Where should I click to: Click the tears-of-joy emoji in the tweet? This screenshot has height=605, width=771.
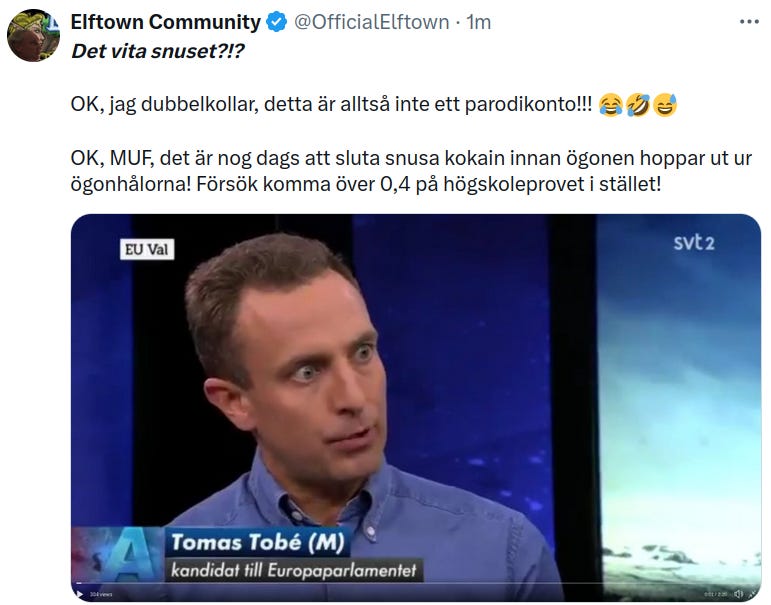pos(611,105)
